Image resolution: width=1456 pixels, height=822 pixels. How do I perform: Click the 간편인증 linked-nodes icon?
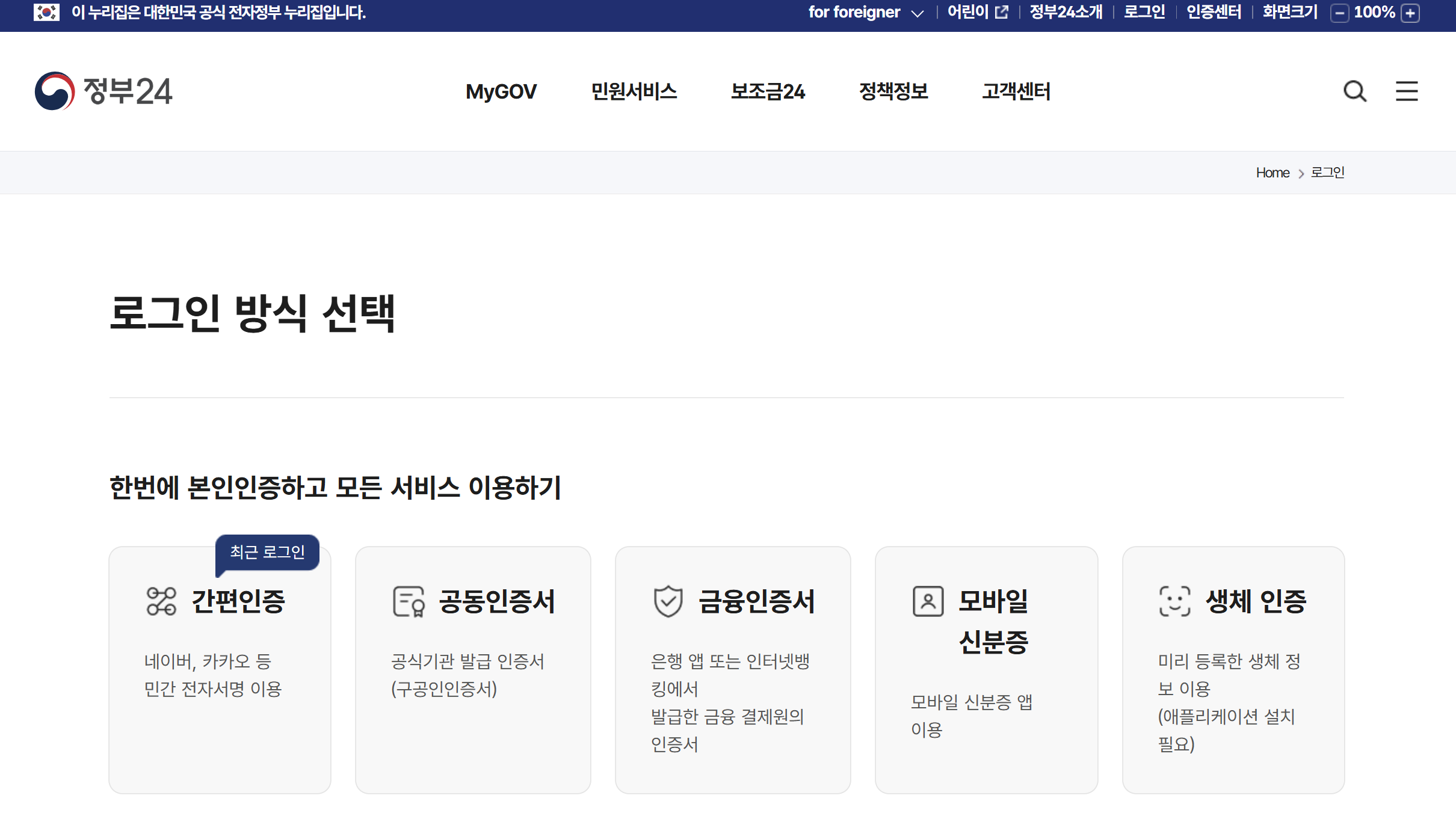(161, 601)
